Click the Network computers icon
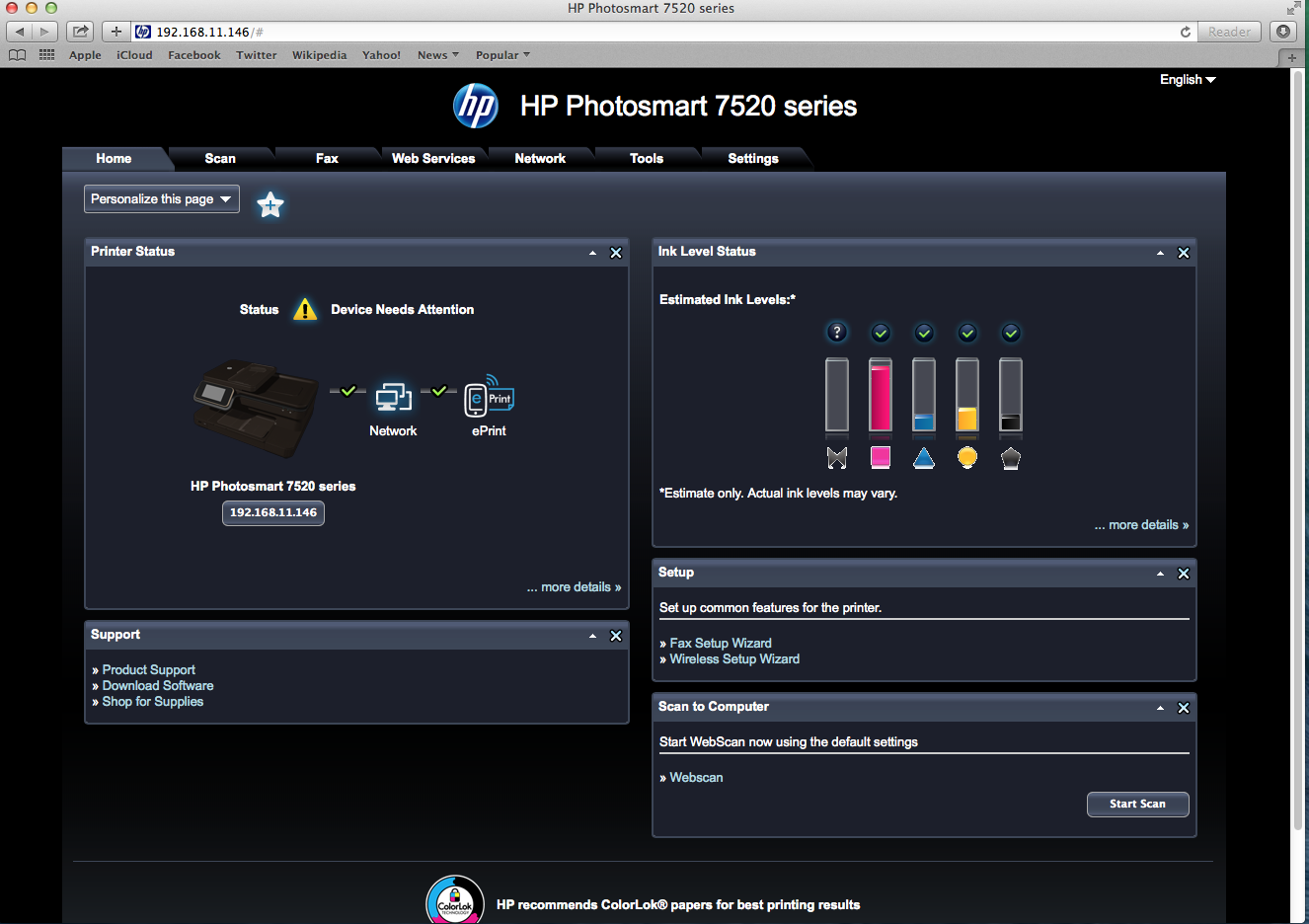Viewport: 1309px width, 924px height. (x=393, y=398)
